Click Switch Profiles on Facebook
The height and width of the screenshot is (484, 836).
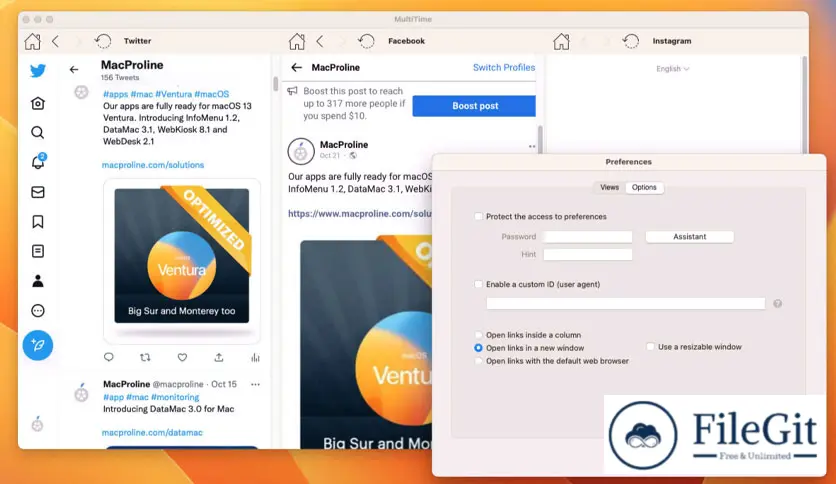(504, 67)
